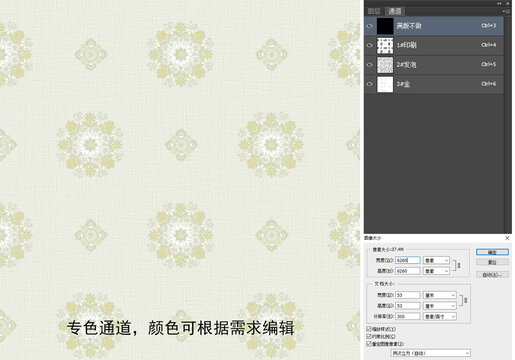Switch to the 通道 (Channels) tab
Viewport: 515px width, 360px height.
(x=395, y=11)
